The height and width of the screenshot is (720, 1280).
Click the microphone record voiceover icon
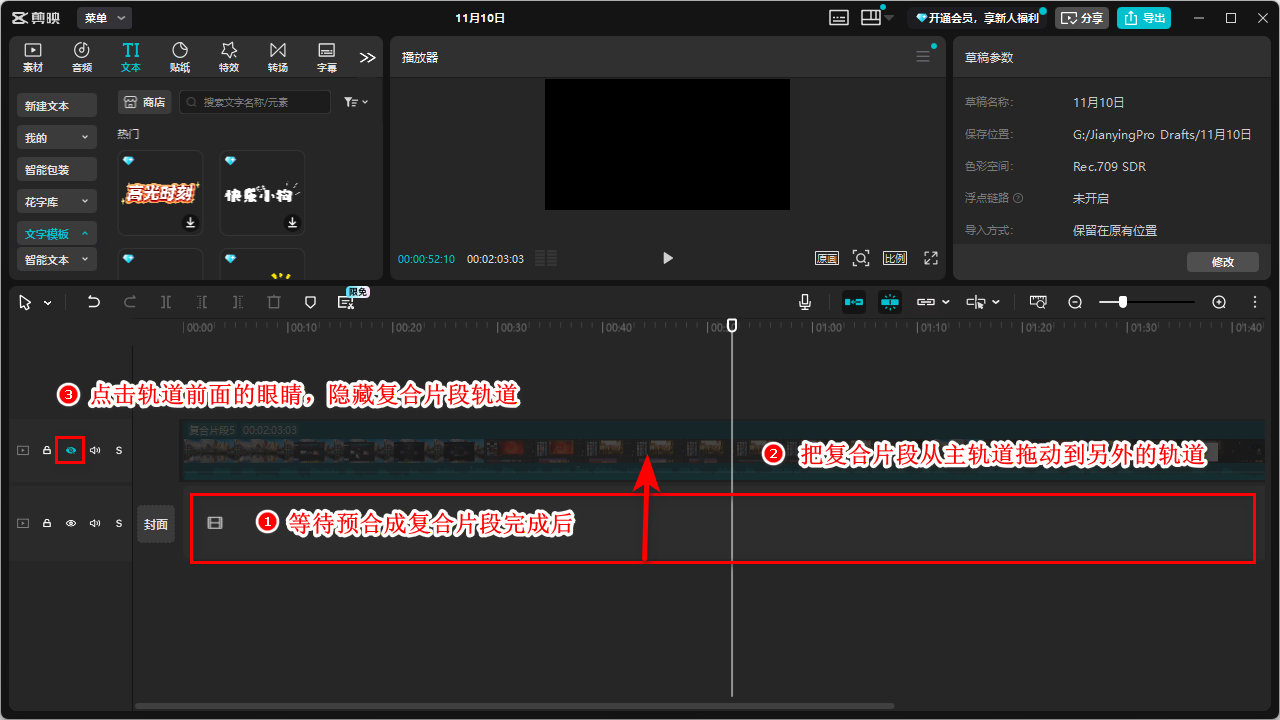click(x=805, y=302)
